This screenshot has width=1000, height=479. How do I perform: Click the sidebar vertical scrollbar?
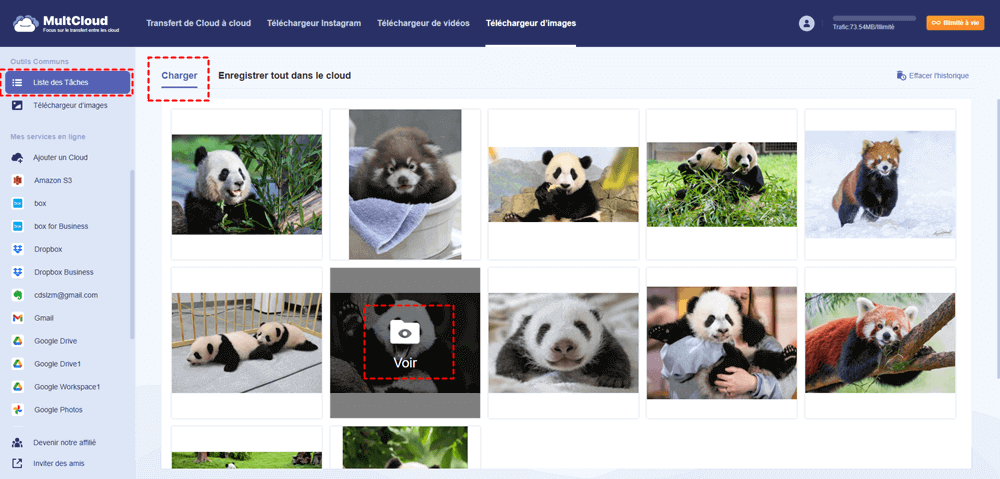(133, 254)
